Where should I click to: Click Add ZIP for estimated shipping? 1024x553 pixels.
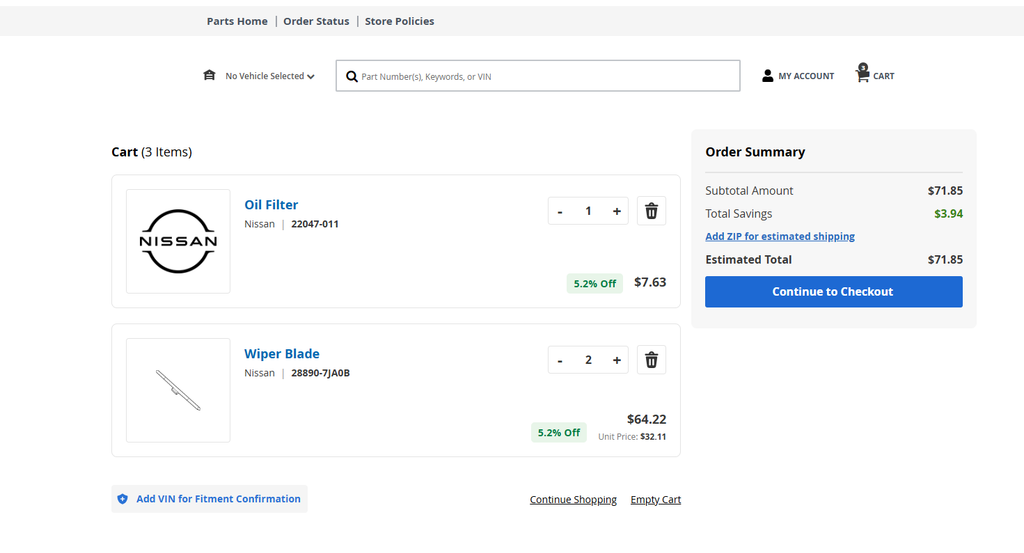(x=780, y=236)
